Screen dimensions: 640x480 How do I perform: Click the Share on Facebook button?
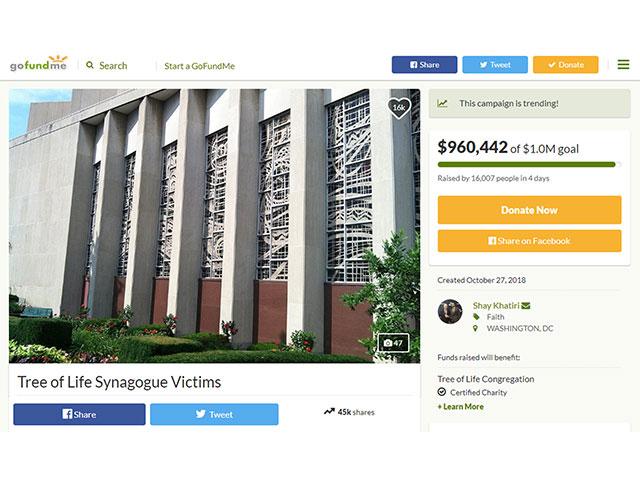(529, 241)
